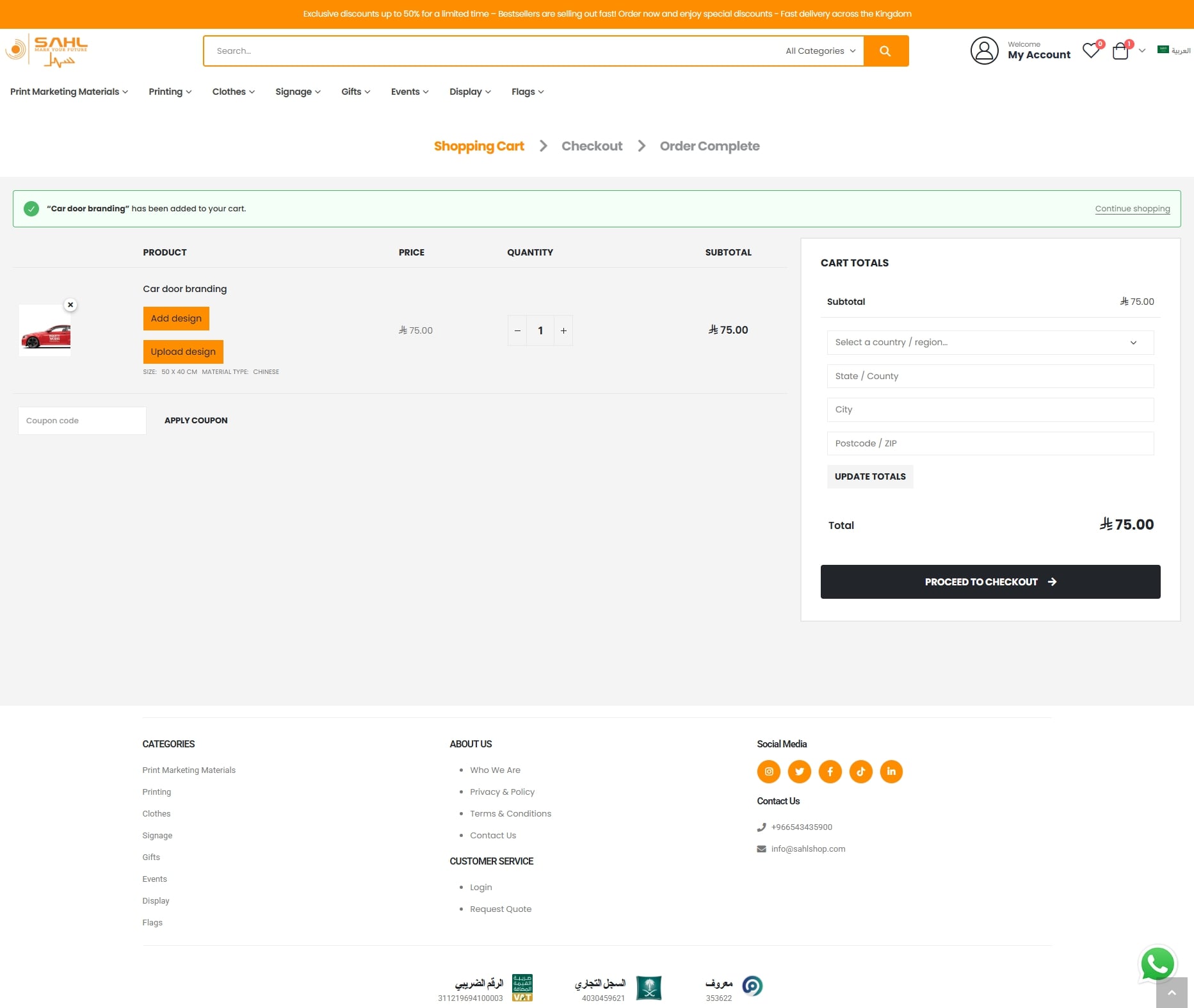
Task: Decrease quantity with the minus button
Action: pos(517,330)
